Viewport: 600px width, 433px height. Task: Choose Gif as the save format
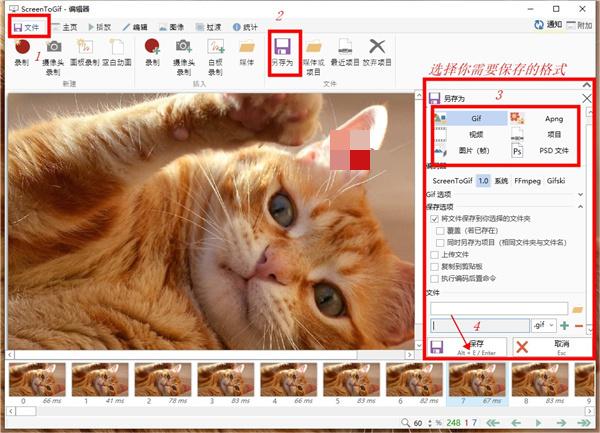pos(471,118)
